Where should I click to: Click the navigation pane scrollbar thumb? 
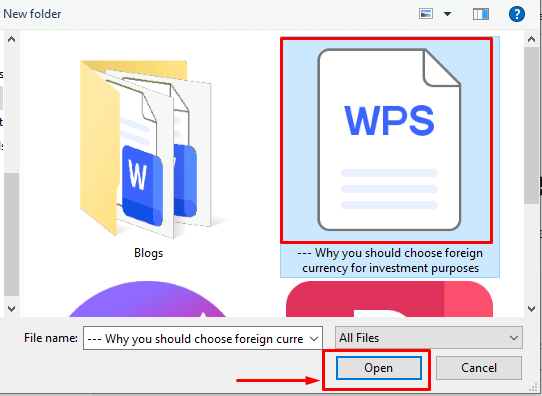click(11, 234)
